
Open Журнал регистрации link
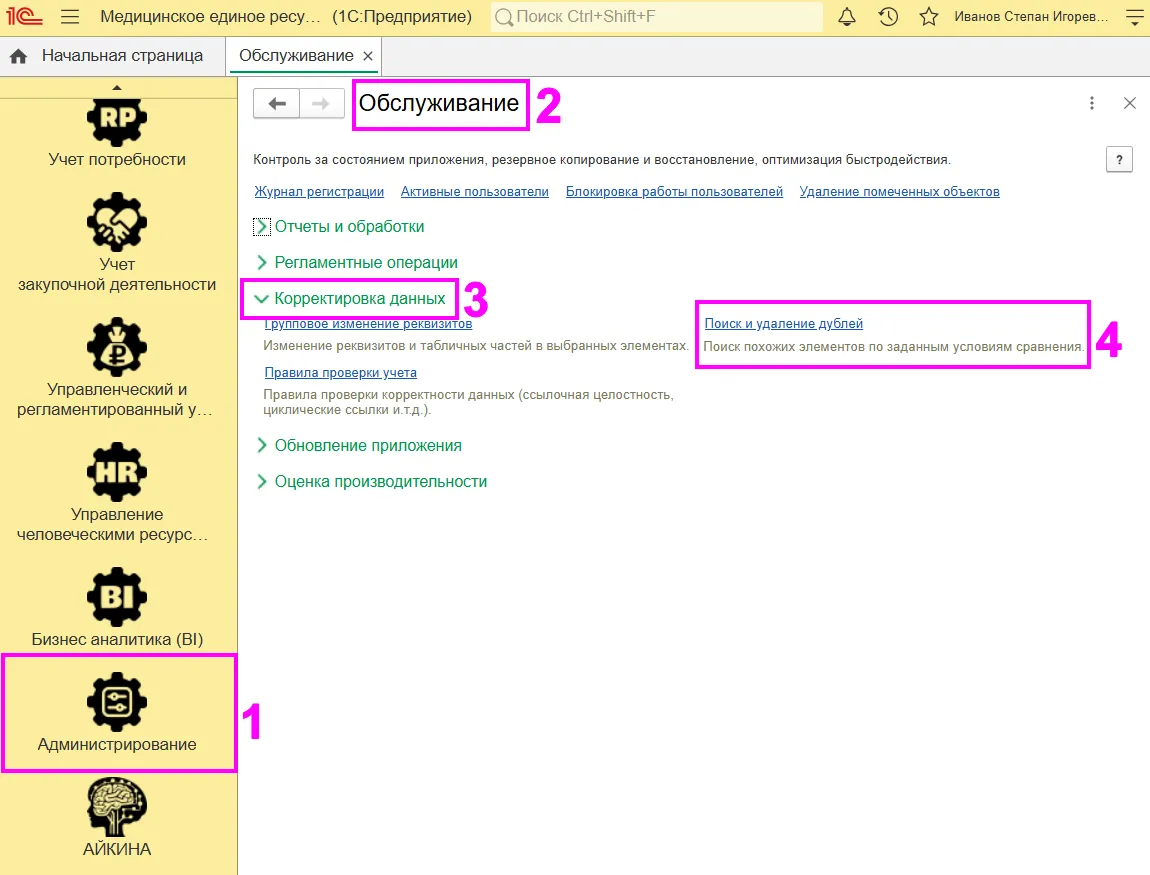(319, 191)
